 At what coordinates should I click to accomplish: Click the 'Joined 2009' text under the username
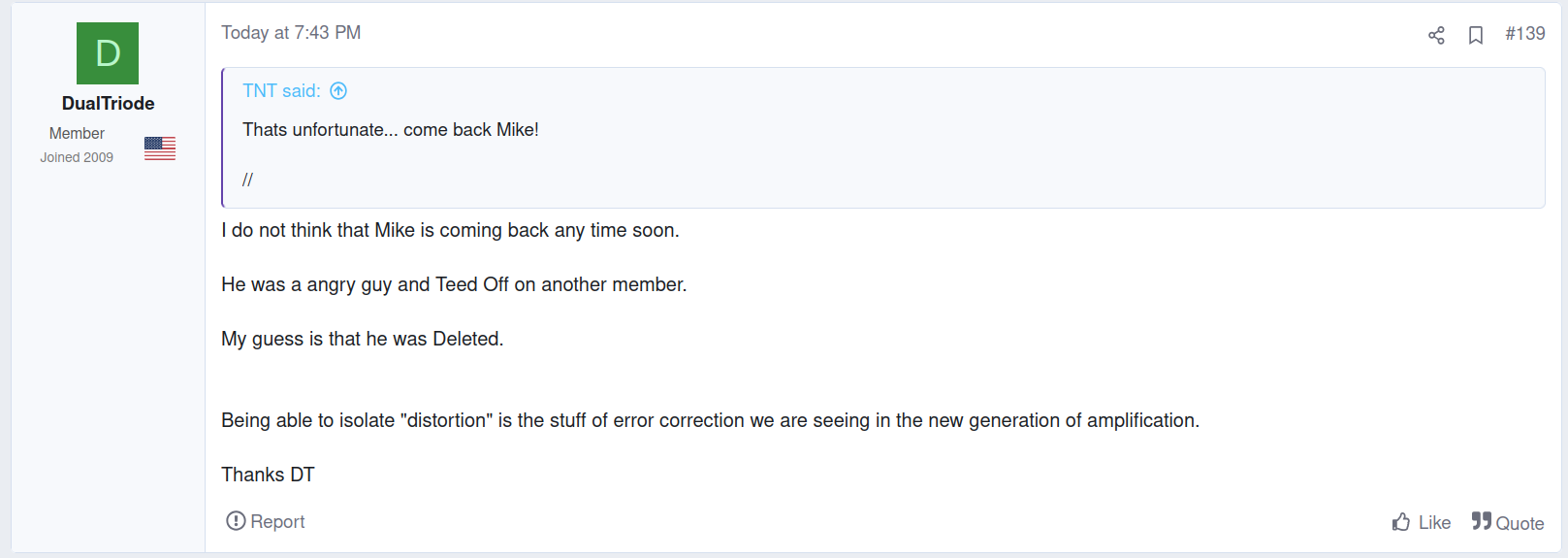click(x=77, y=157)
